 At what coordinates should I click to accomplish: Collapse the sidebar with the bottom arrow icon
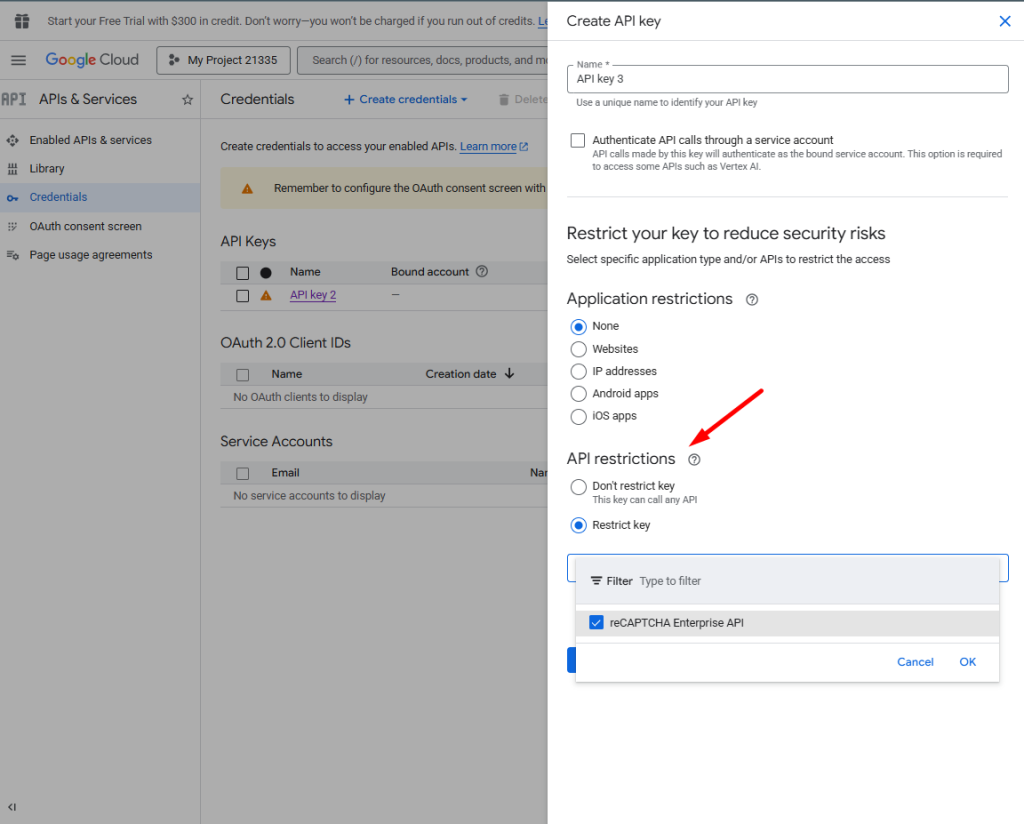[12, 807]
